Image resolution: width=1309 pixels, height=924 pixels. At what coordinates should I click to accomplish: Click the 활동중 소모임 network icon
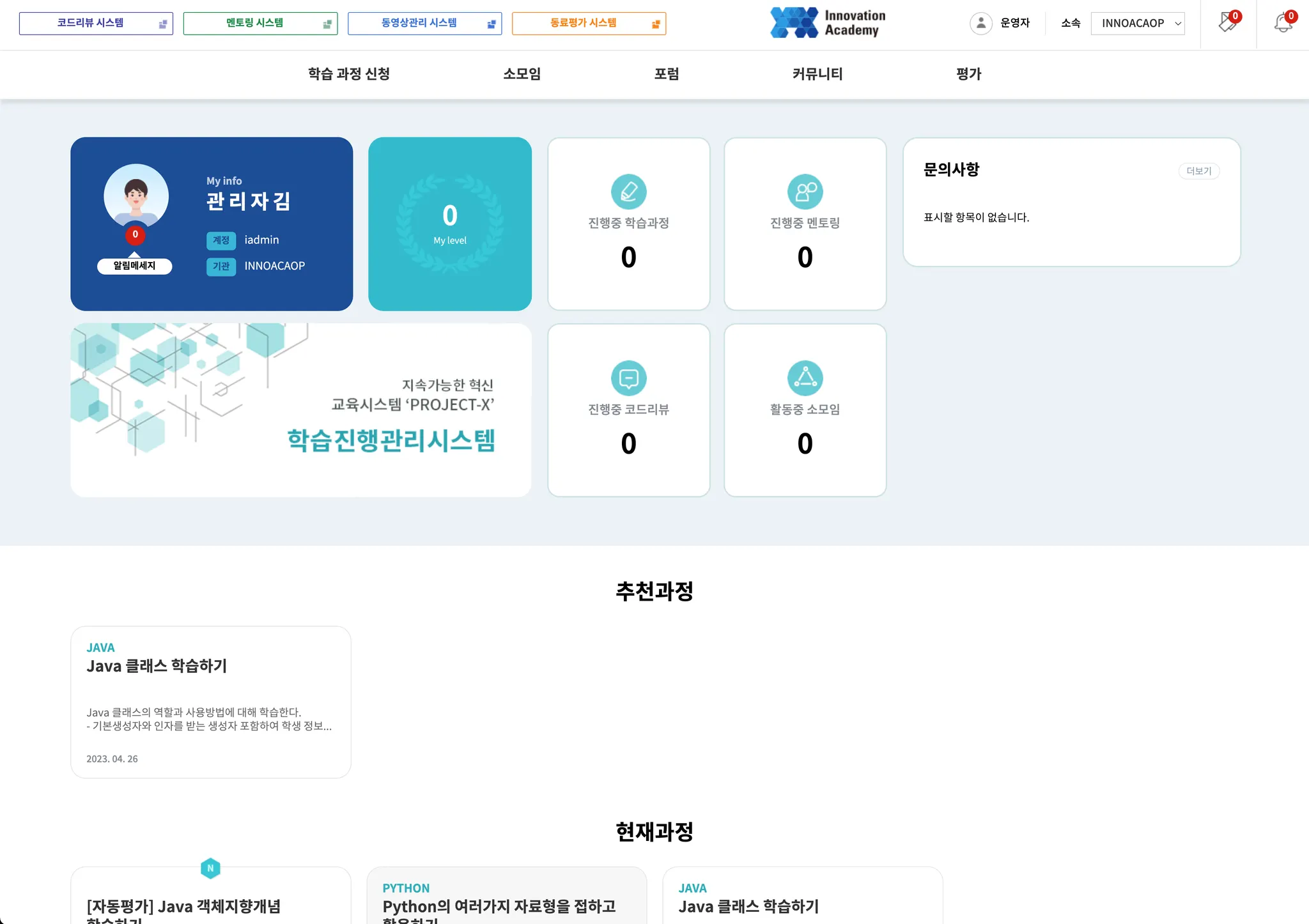pos(805,378)
